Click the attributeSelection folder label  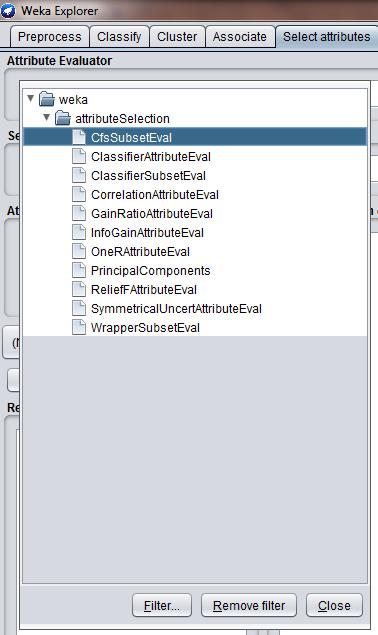pos(122,119)
